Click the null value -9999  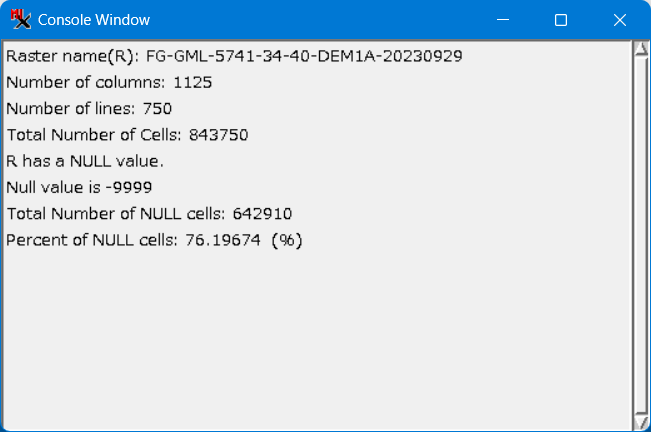click(x=132, y=187)
